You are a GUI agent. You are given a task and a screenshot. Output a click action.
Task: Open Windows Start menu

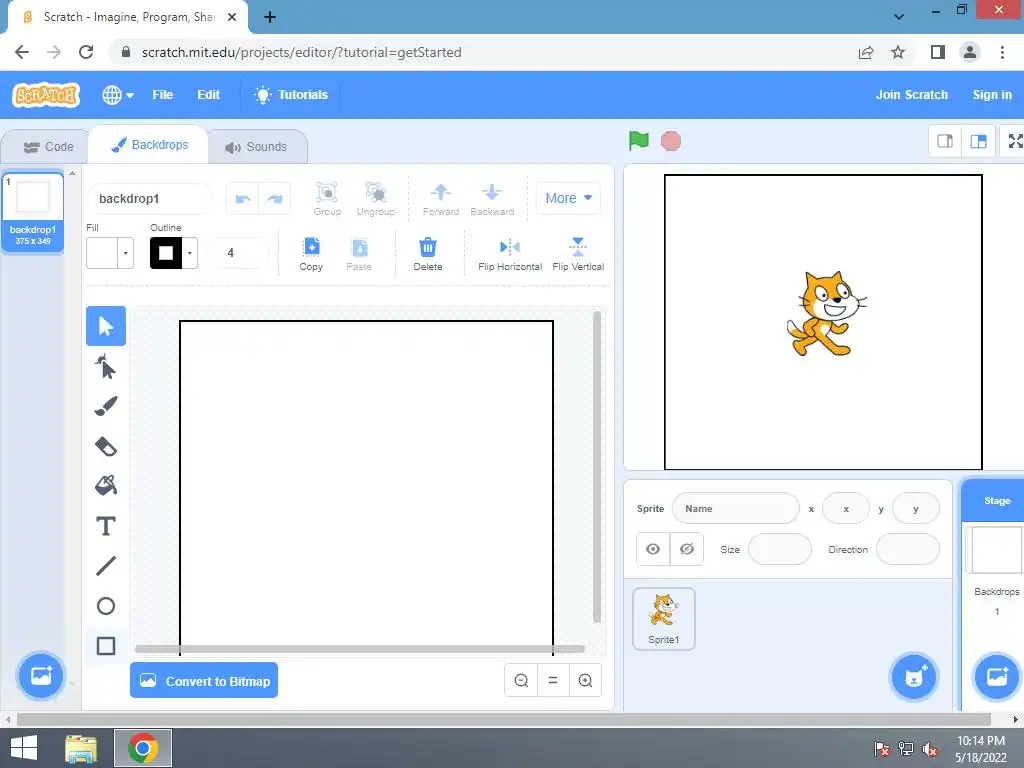24,748
